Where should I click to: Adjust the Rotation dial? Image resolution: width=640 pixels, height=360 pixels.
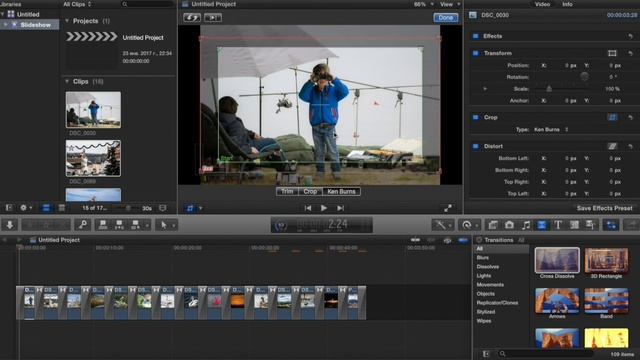[x=584, y=77]
